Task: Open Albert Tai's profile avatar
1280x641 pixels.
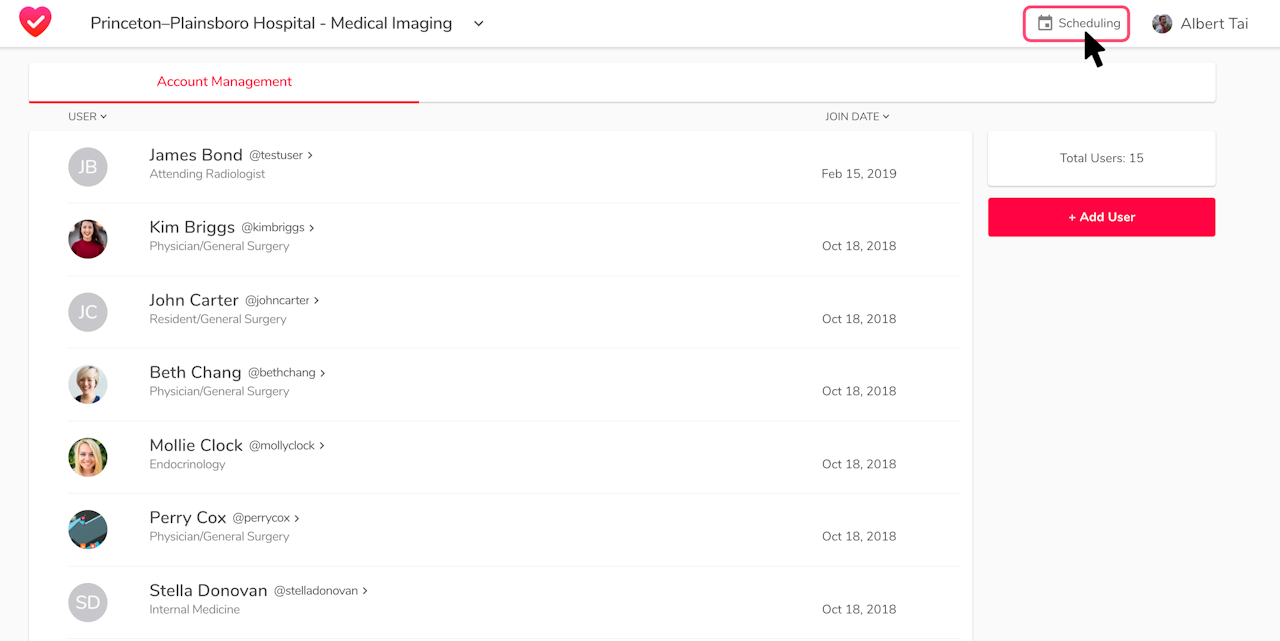Action: (1162, 23)
